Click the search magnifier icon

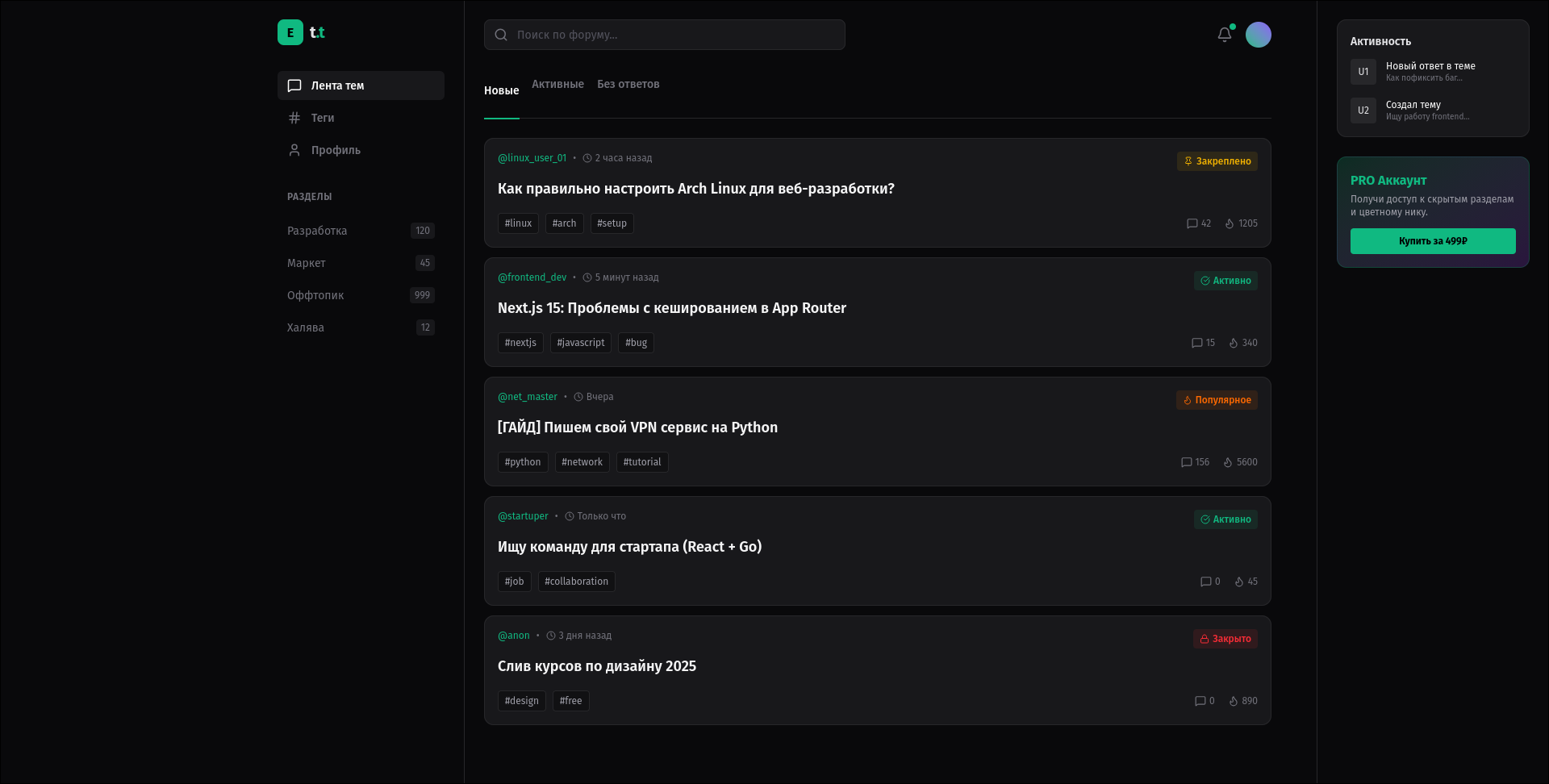pos(501,35)
